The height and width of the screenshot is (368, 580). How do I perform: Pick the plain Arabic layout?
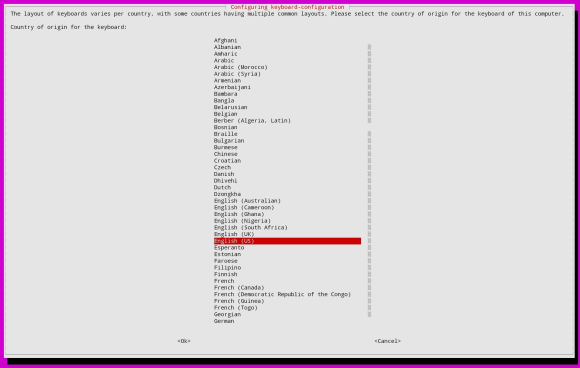tap(224, 60)
